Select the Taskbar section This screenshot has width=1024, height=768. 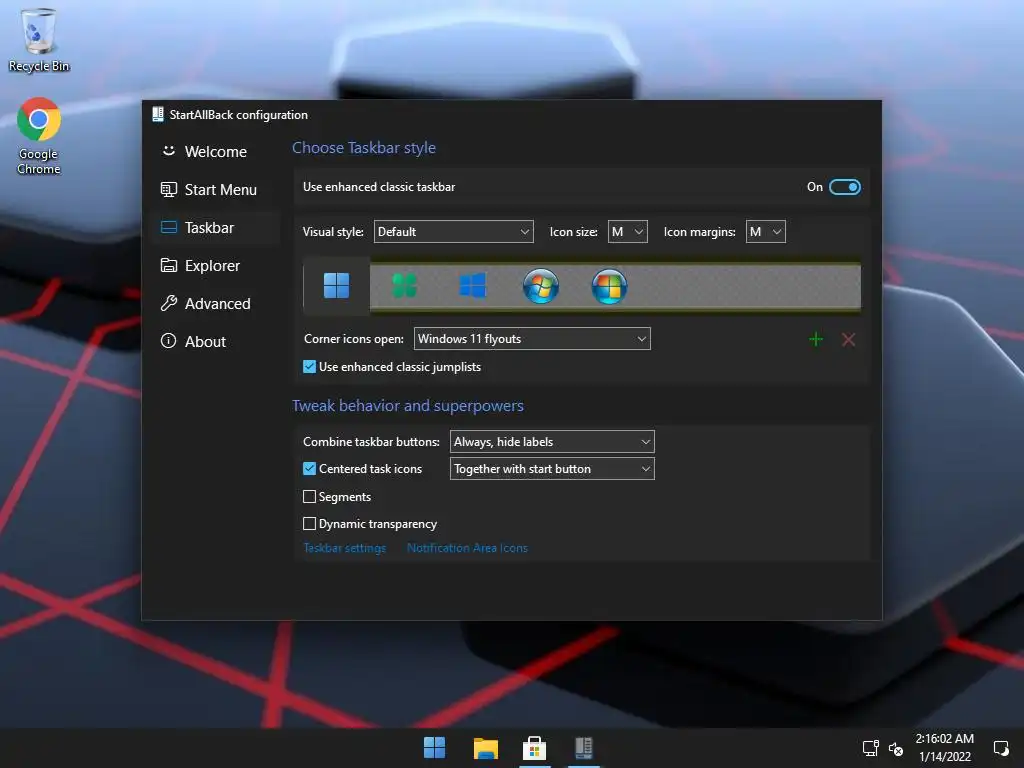tap(216, 228)
